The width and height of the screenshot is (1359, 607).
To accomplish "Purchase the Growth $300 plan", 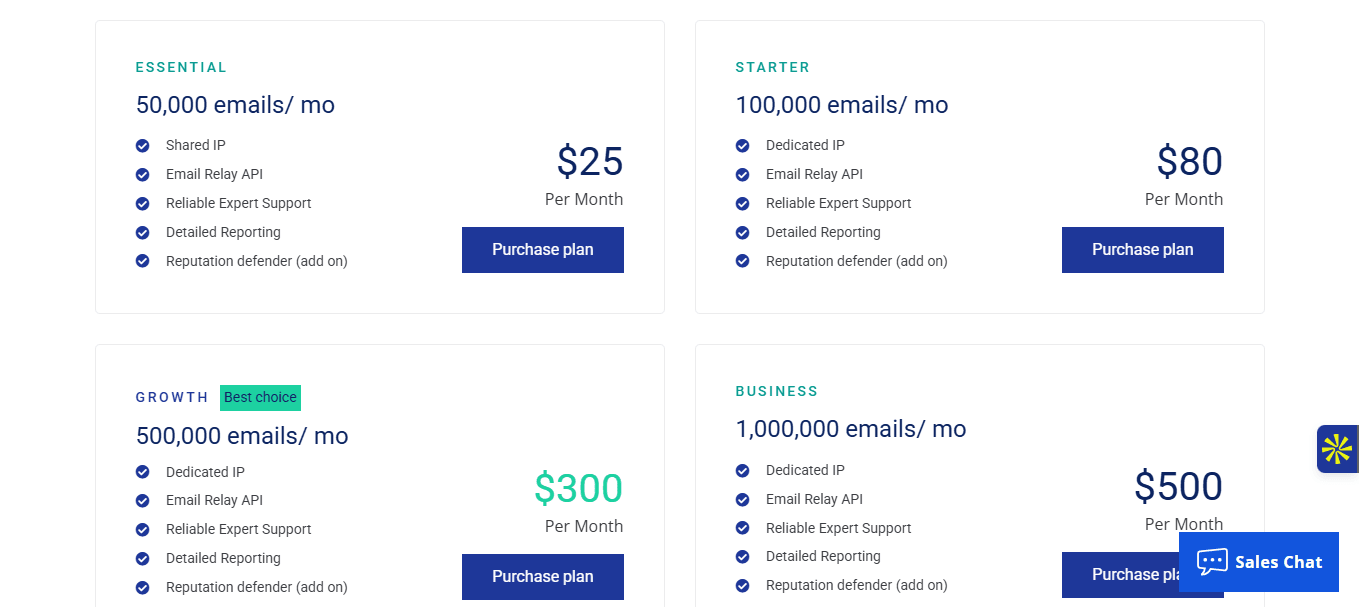I will (x=542, y=577).
